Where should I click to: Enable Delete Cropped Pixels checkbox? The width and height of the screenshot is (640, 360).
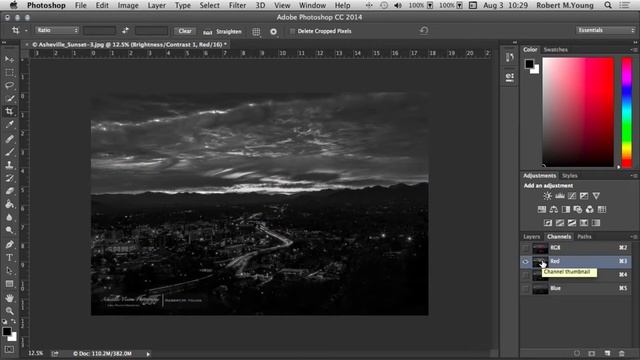[292, 31]
